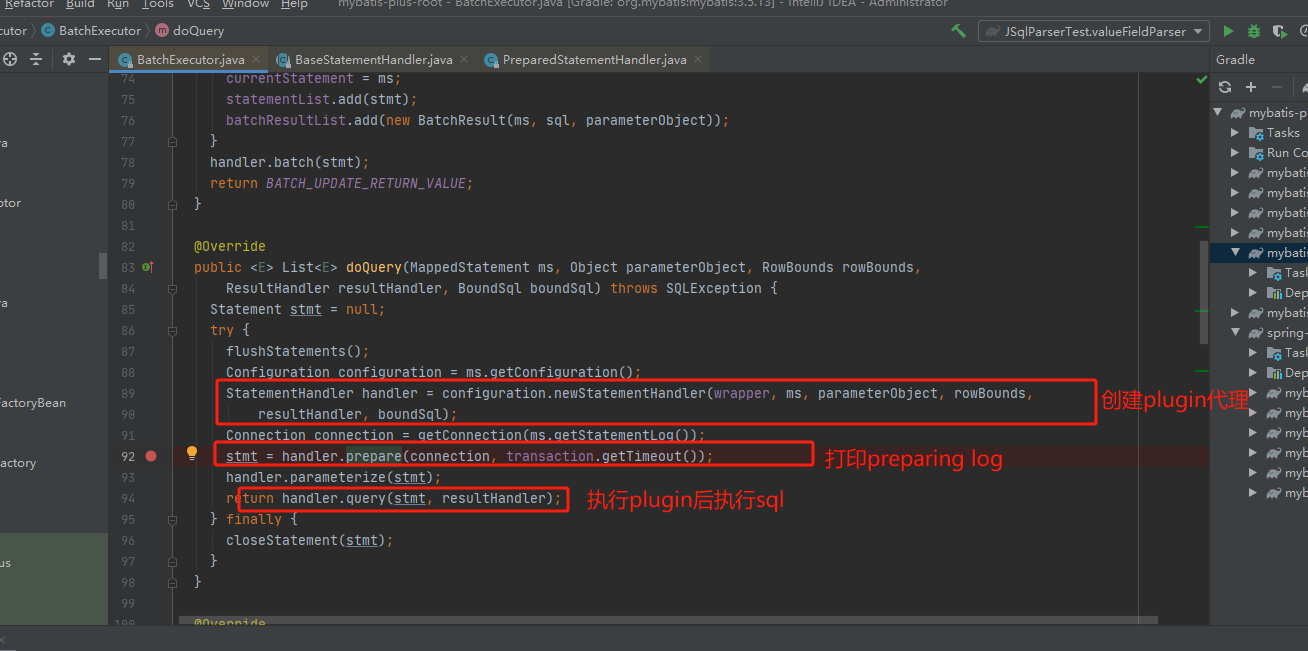This screenshot has width=1308, height=651.
Task: Start debugging with the bug icon
Action: tap(1254, 31)
